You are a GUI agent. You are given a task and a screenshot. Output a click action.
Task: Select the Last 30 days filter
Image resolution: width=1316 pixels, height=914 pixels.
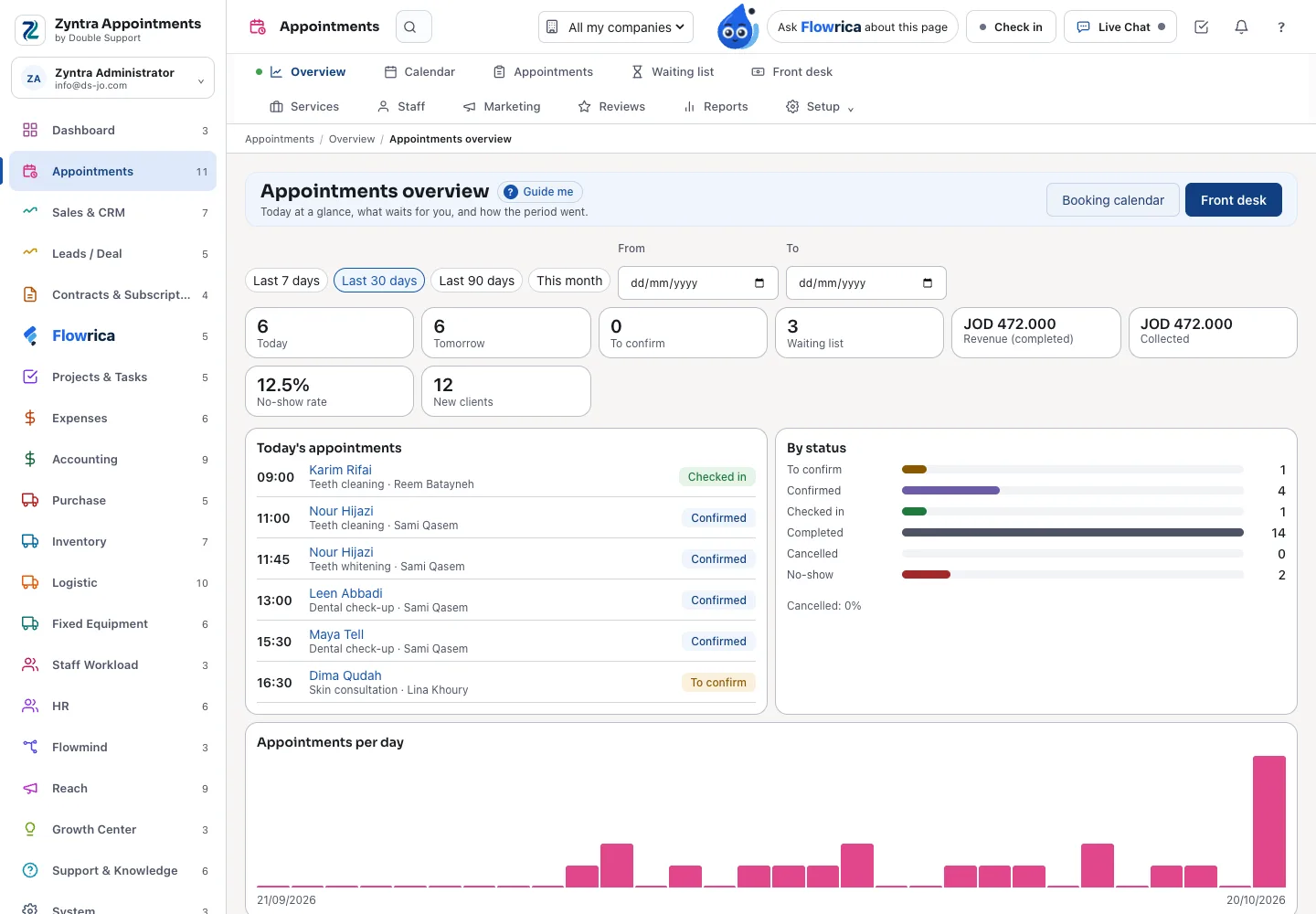(x=379, y=281)
